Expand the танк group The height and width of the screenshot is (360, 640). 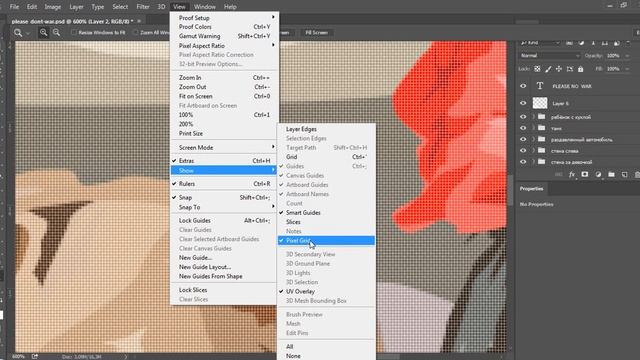point(533,128)
